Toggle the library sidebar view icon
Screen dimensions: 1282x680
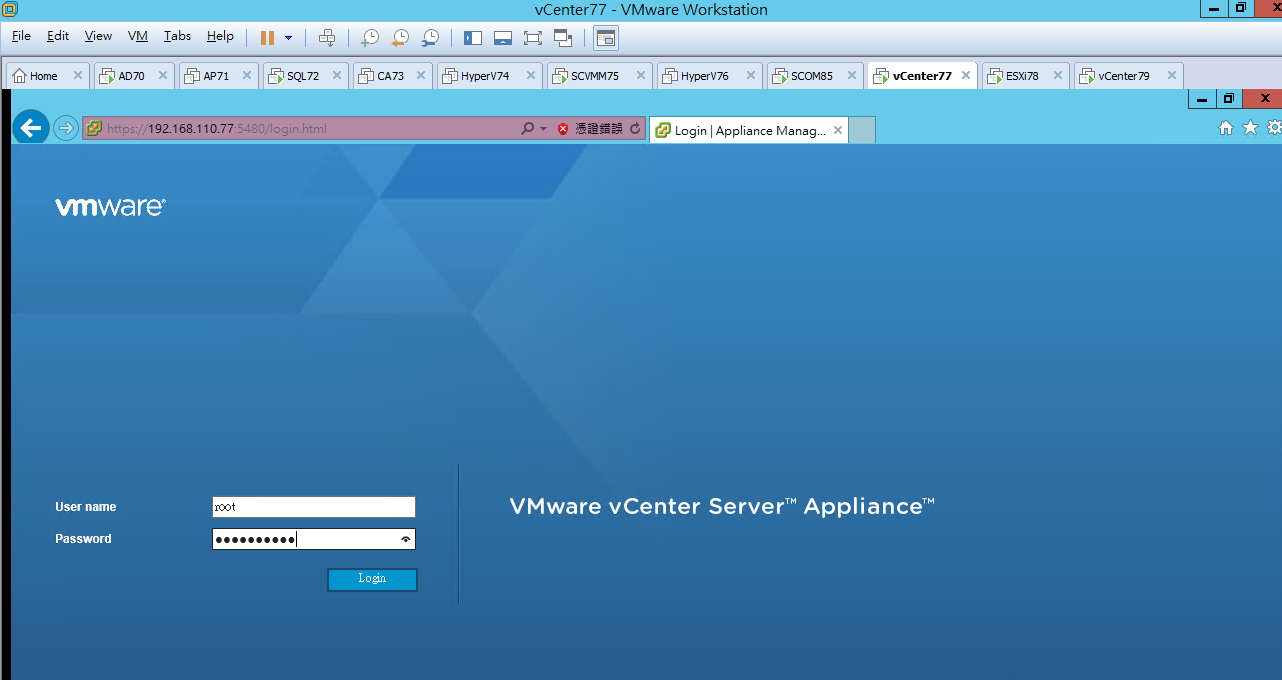473,38
